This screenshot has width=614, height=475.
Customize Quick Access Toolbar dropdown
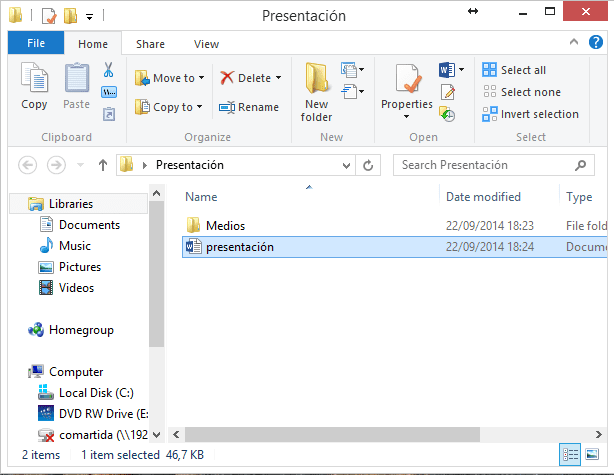tap(90, 16)
